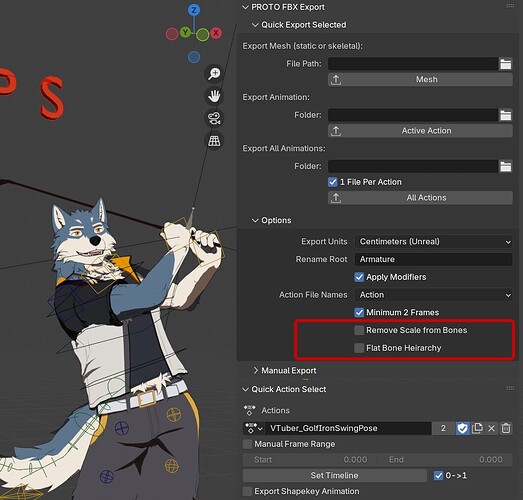
Task: Enable Remove Scale from Bones checkbox
Action: click(359, 330)
